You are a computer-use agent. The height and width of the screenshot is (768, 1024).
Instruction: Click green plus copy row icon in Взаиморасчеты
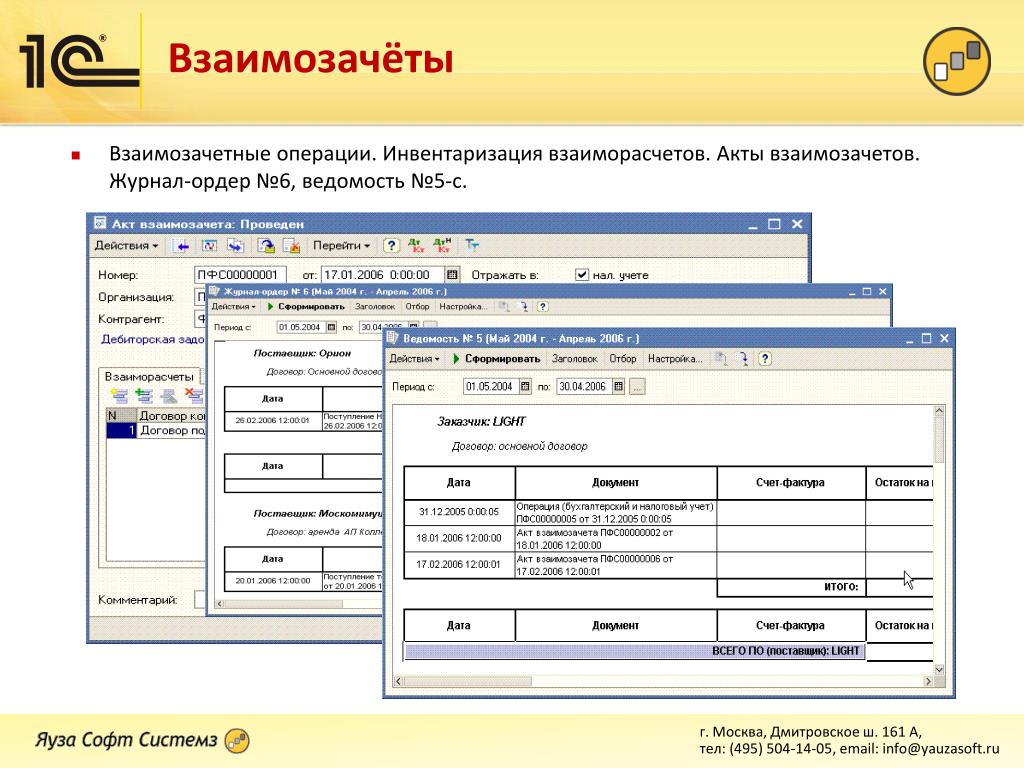(144, 396)
